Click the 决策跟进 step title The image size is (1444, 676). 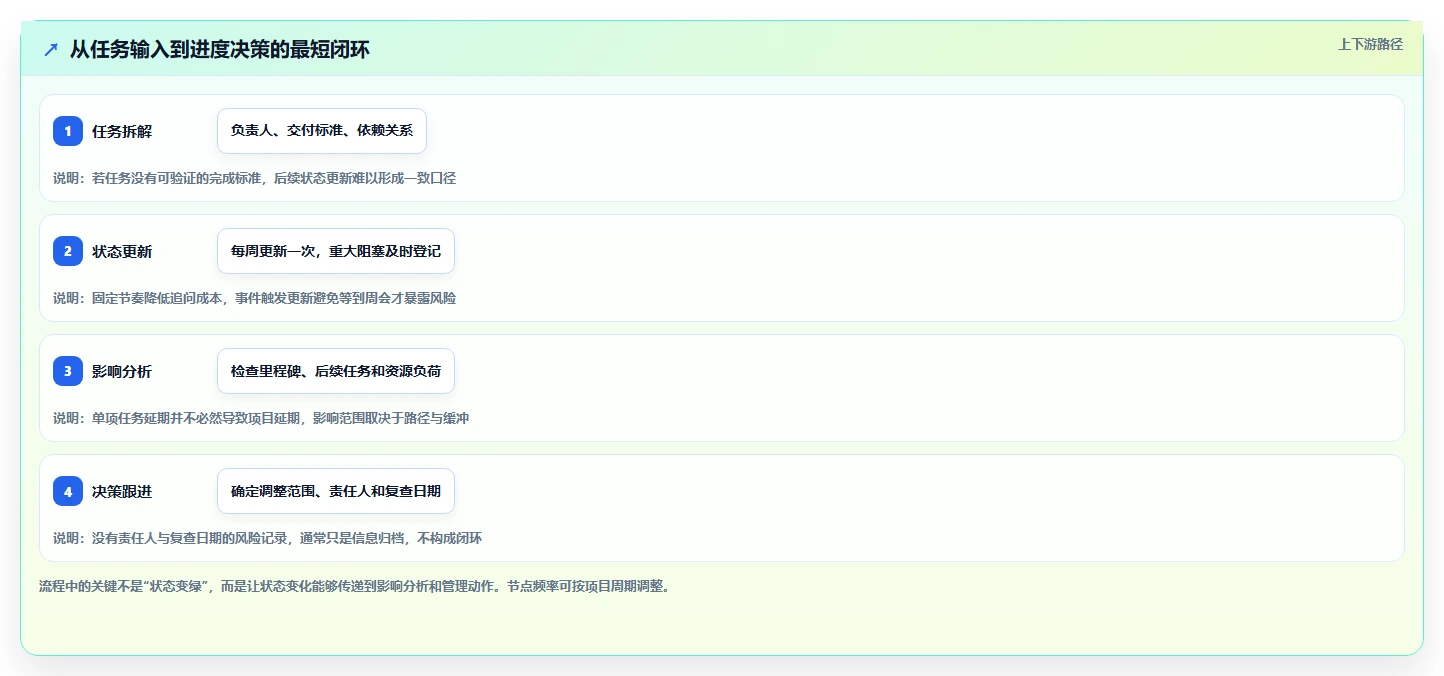point(122,491)
